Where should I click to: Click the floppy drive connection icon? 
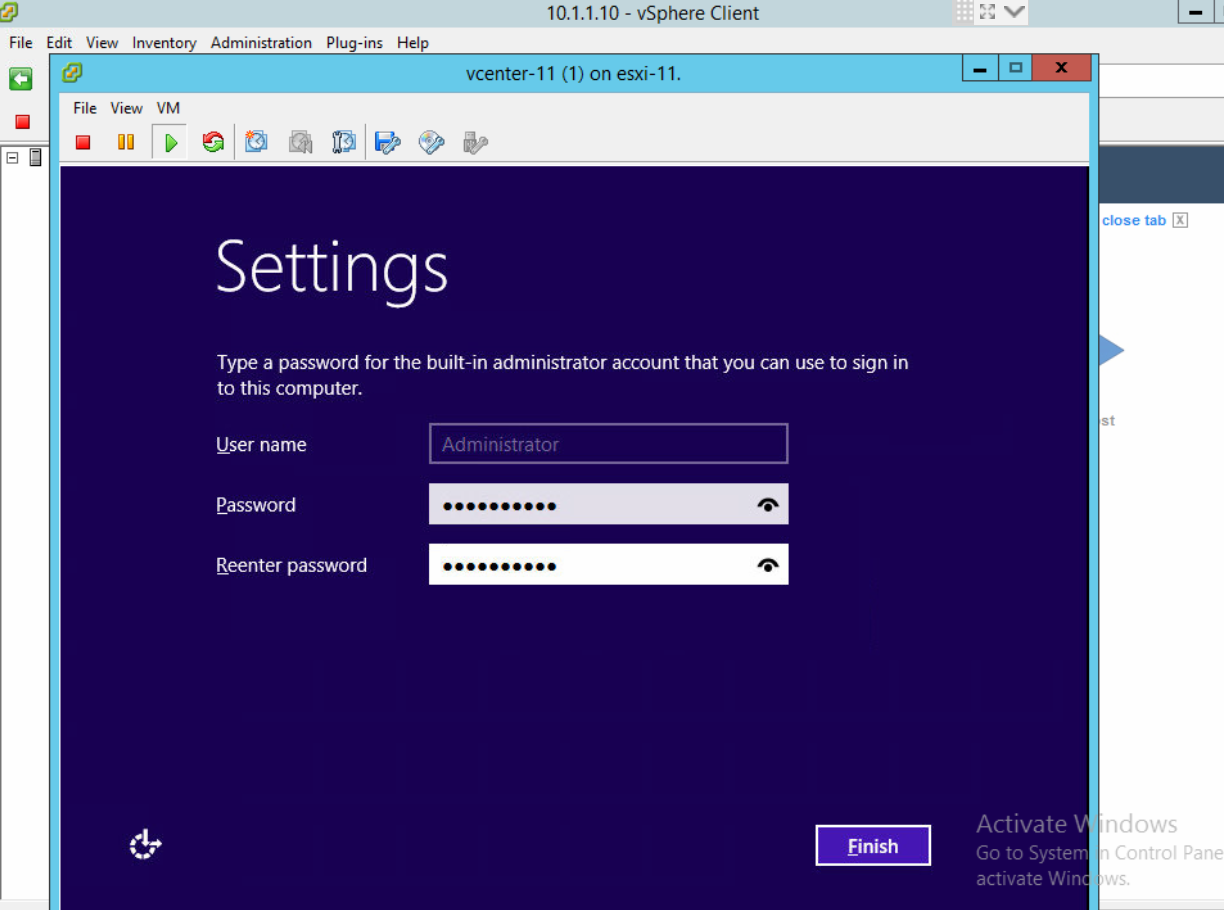point(387,143)
